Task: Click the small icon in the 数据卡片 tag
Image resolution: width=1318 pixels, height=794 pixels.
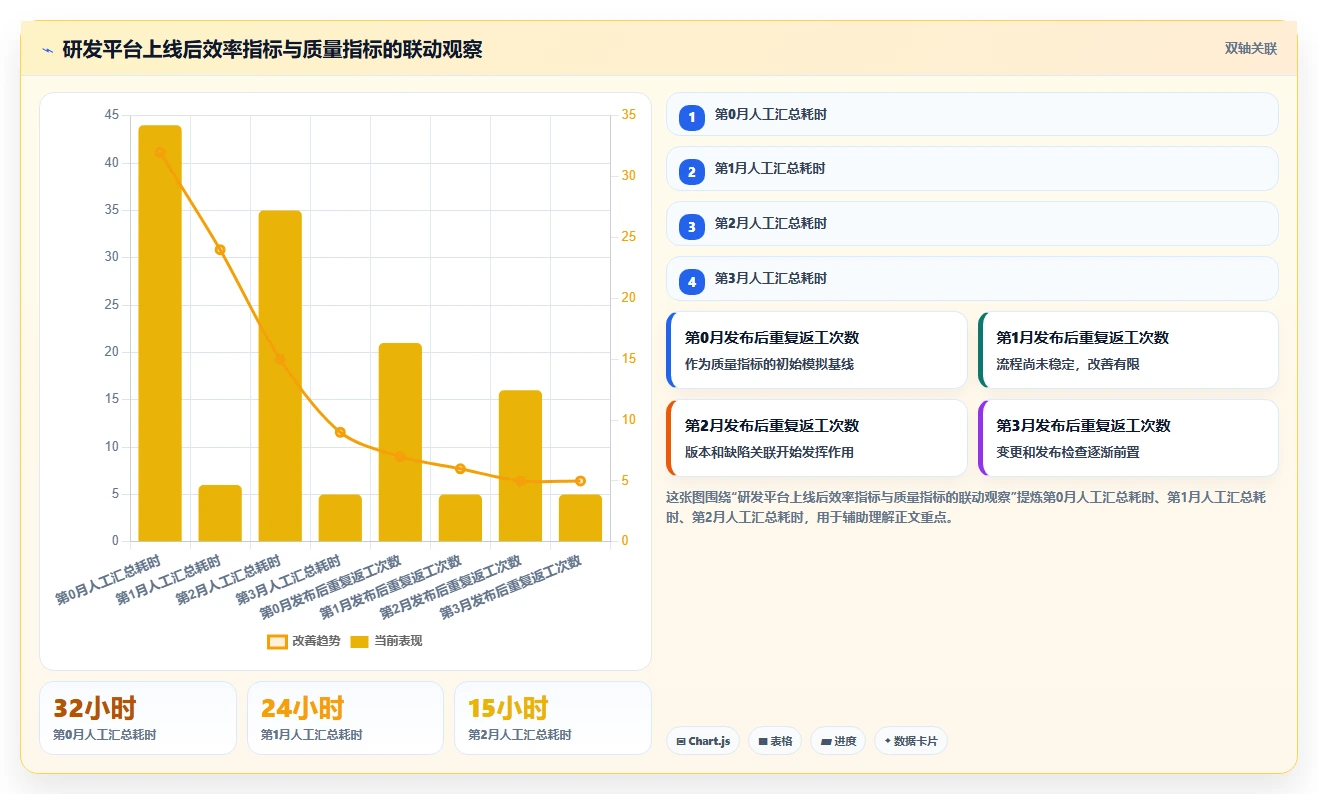Action: pyautogui.click(x=888, y=742)
